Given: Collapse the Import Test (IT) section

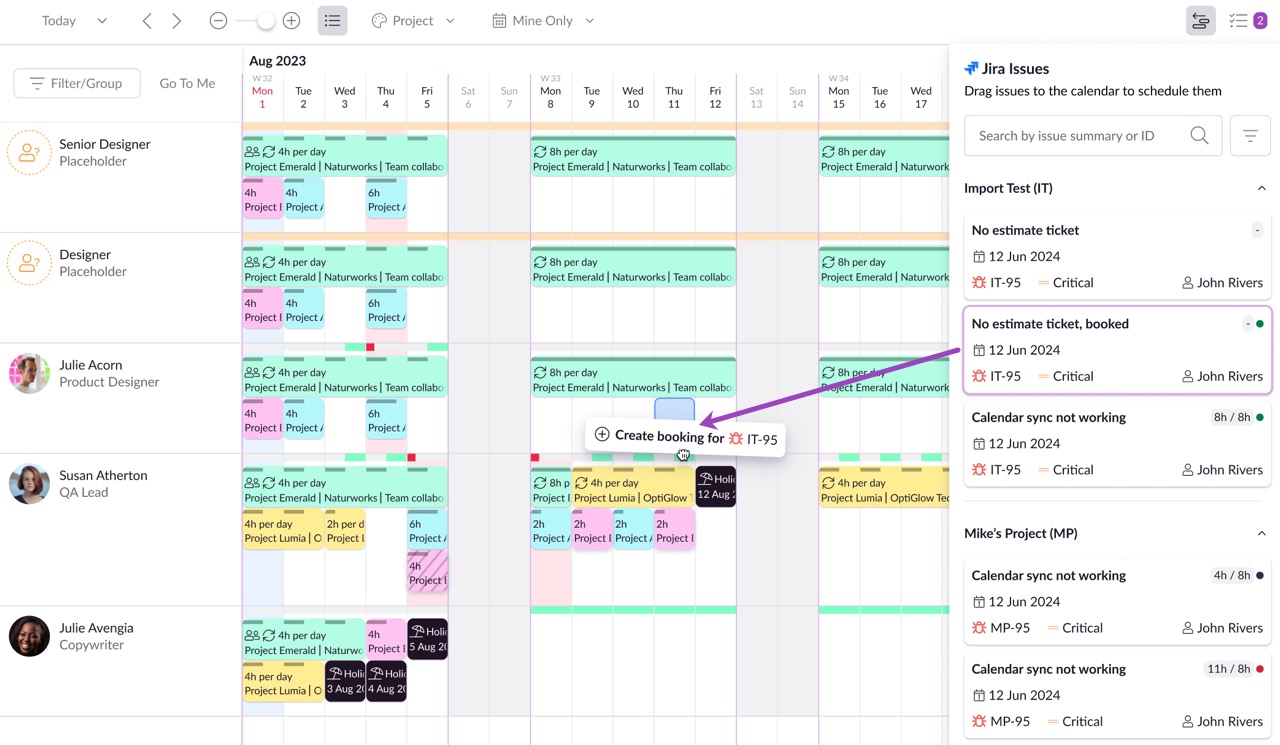Looking at the screenshot, I should coord(1261,188).
